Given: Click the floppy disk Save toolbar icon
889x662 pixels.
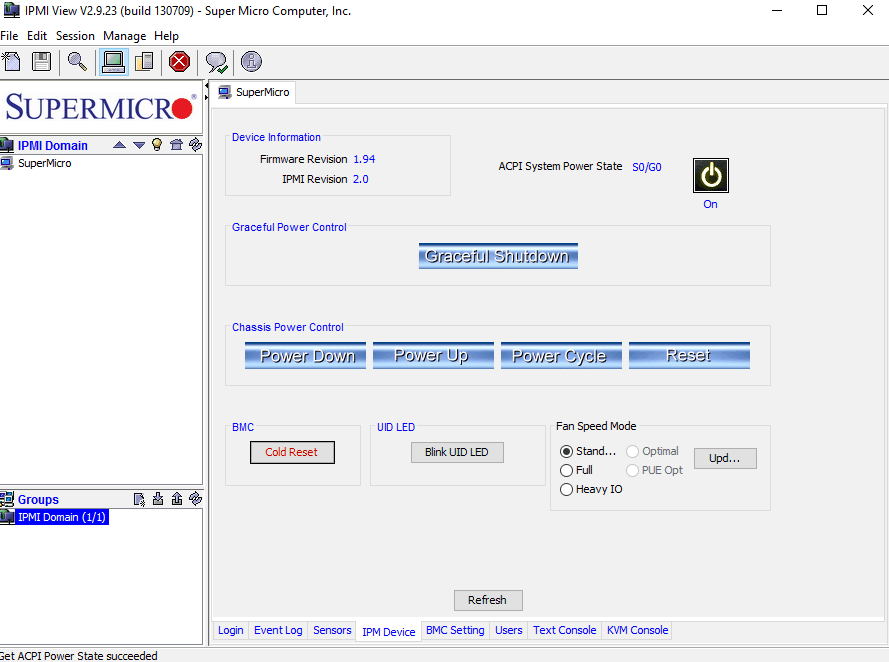Looking at the screenshot, I should 41,62.
